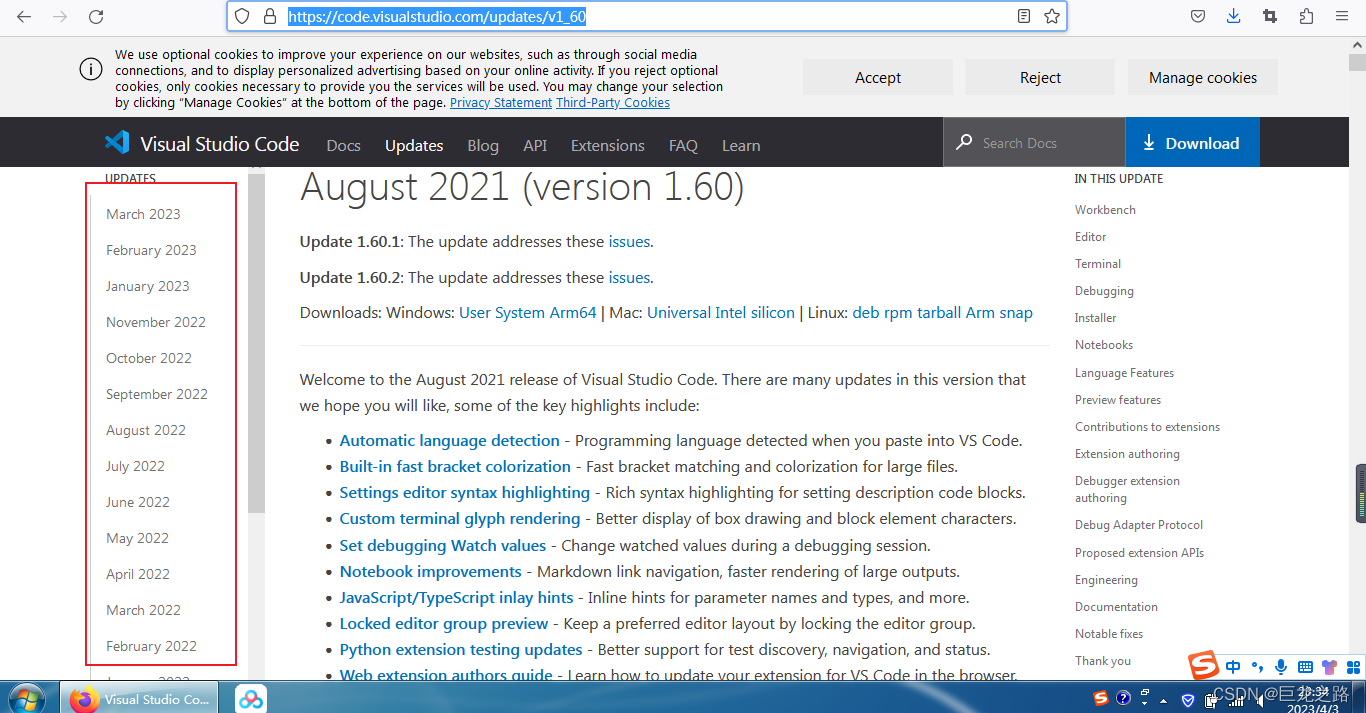Click the blue Download button
Viewport: 1366px width, 713px height.
coord(1192,143)
